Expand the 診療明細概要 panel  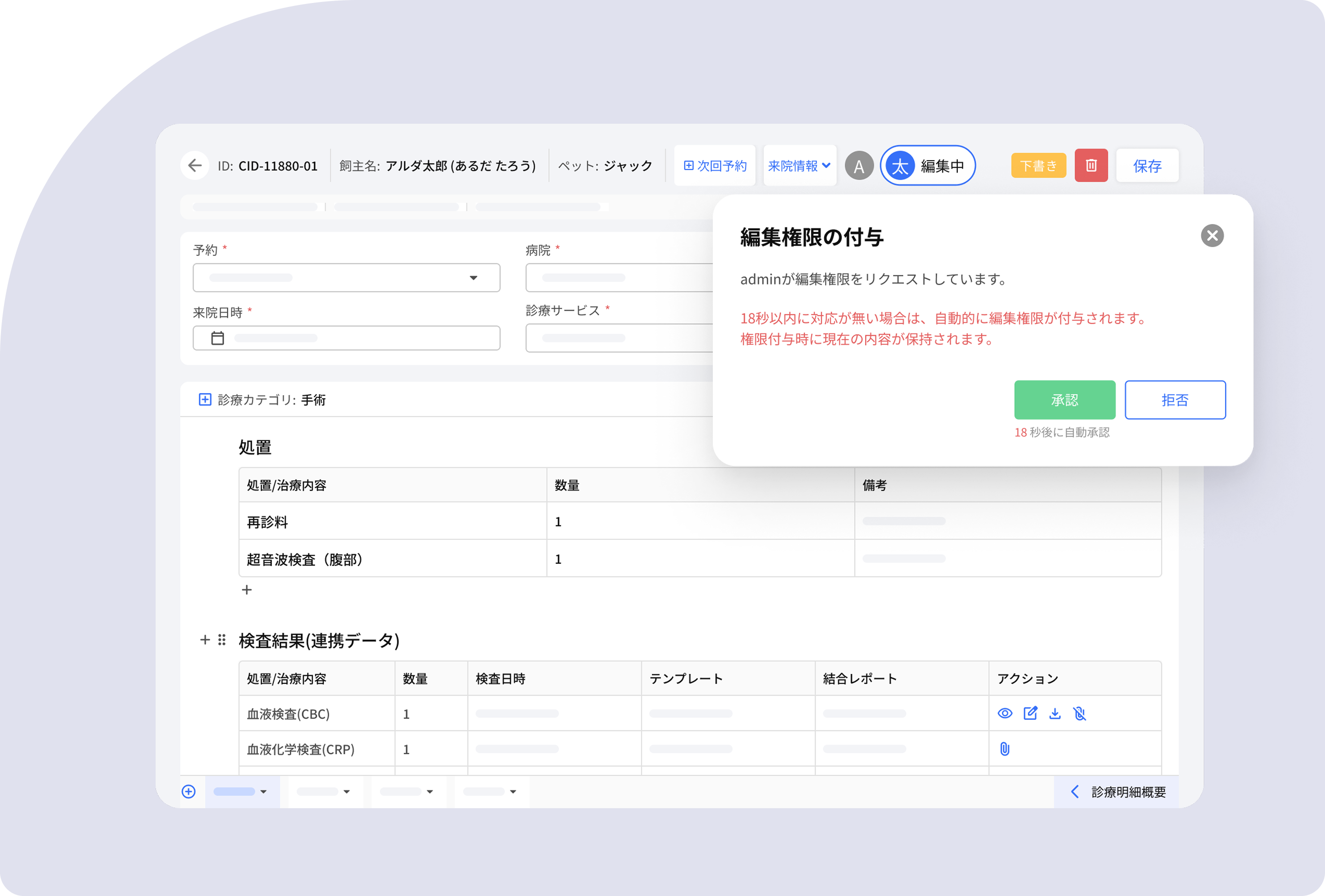point(1116,791)
